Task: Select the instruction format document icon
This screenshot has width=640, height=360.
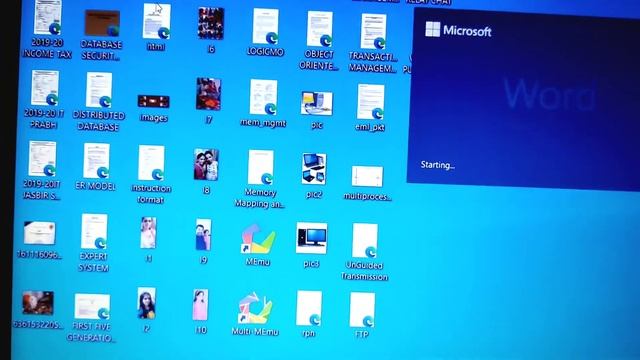Action: click(151, 163)
